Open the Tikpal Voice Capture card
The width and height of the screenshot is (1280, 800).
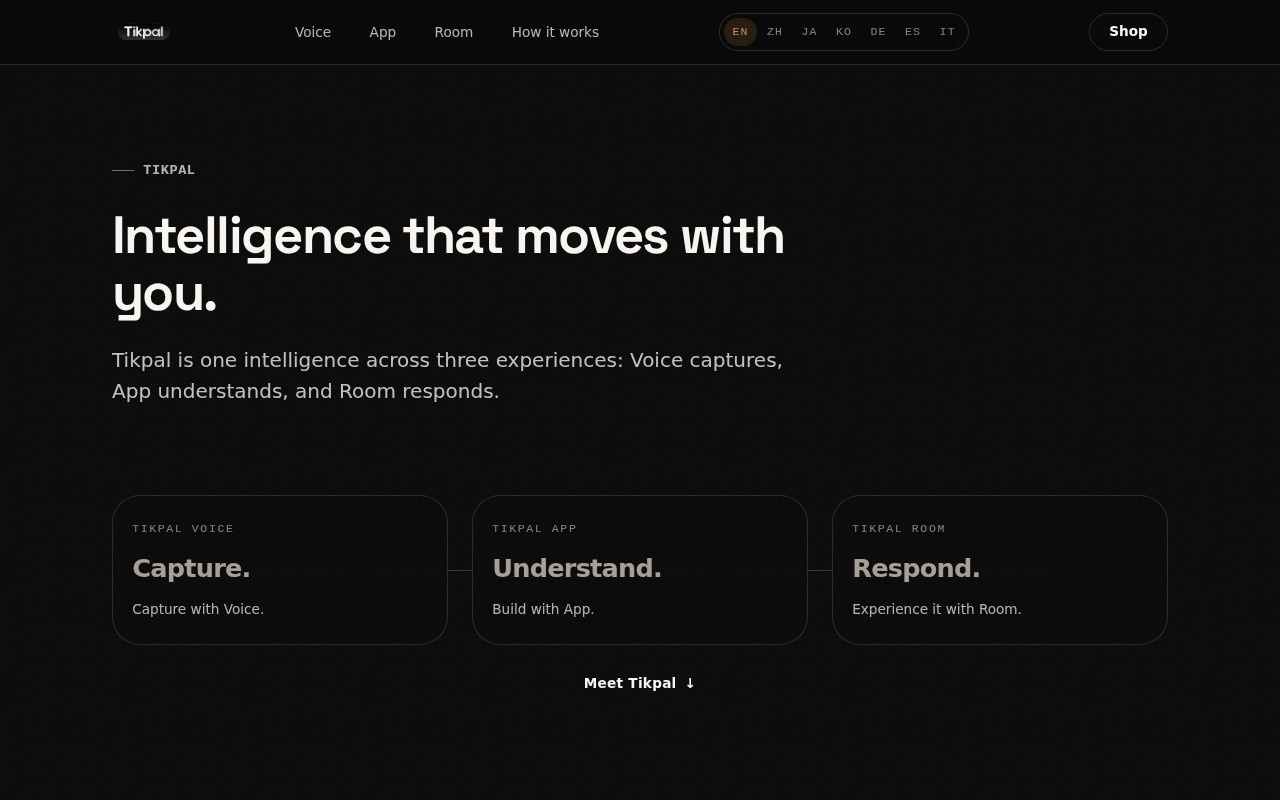[x=280, y=570]
